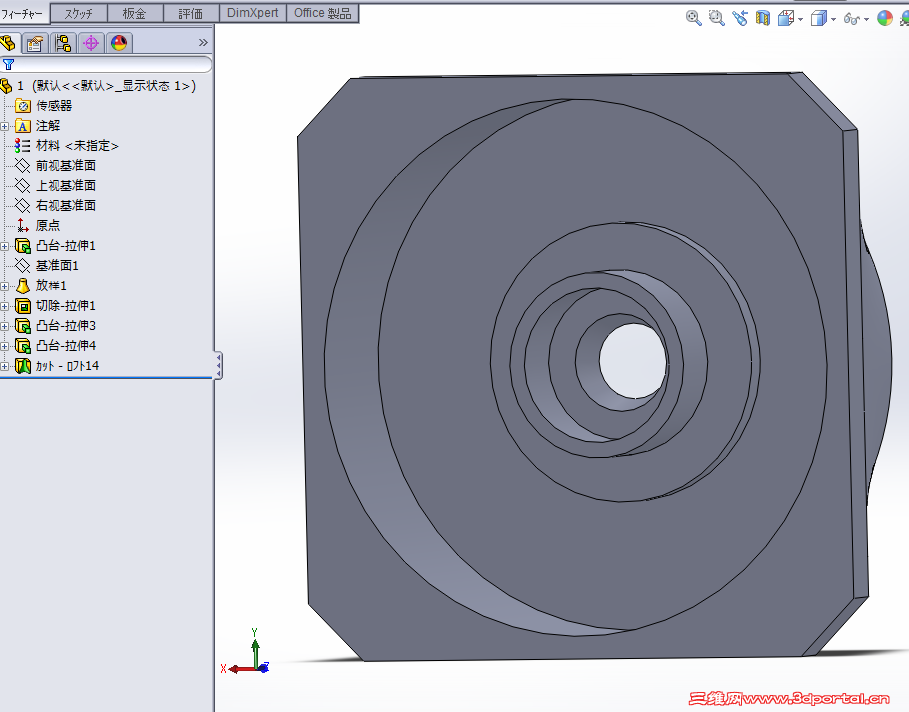Viewport: 909px width, 712px height.
Task: Select the 凸台-拉伸4 feature
Action: point(66,346)
